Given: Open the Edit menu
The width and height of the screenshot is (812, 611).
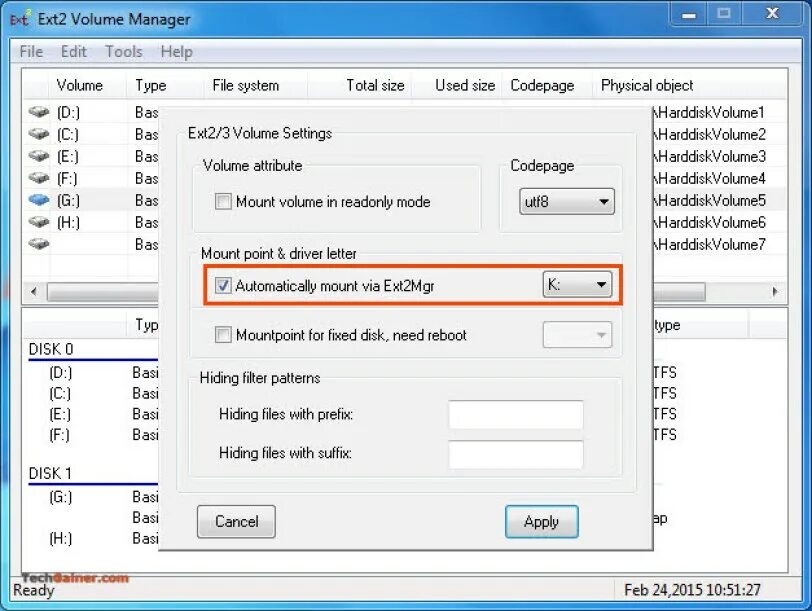Looking at the screenshot, I should point(73,51).
